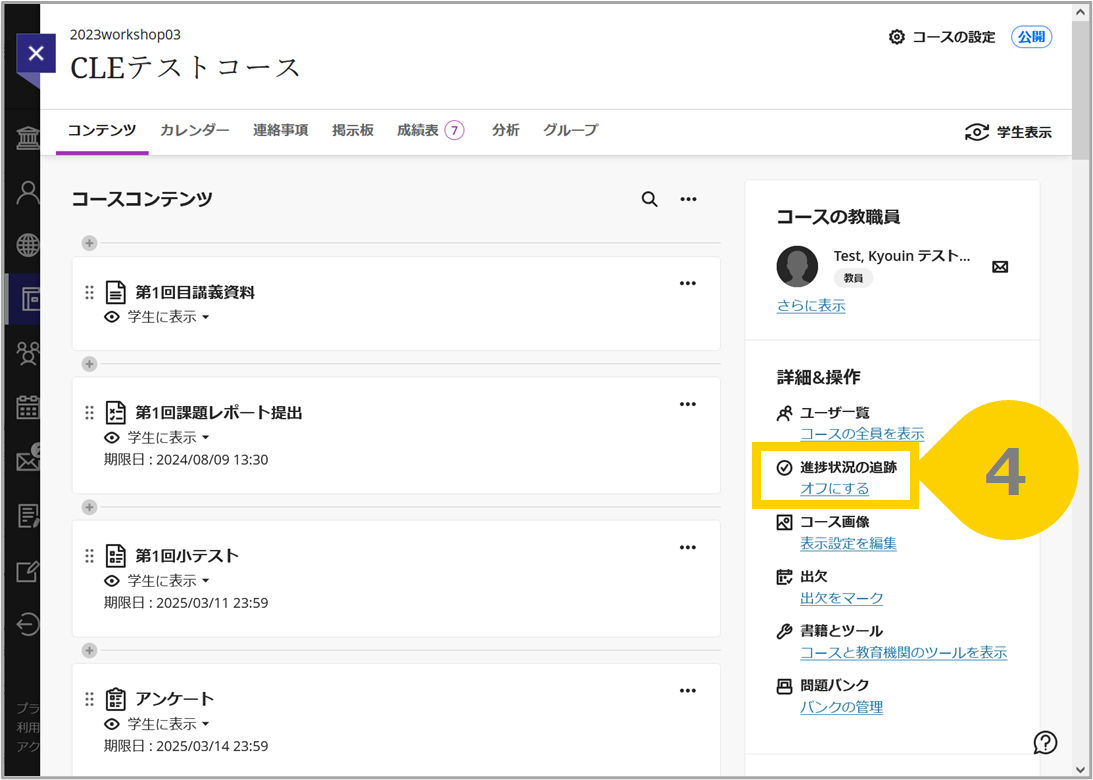Screen dimensions: 1093x780
Task: Open visibility dropdown for 第1回小テスト
Action: (x=158, y=581)
